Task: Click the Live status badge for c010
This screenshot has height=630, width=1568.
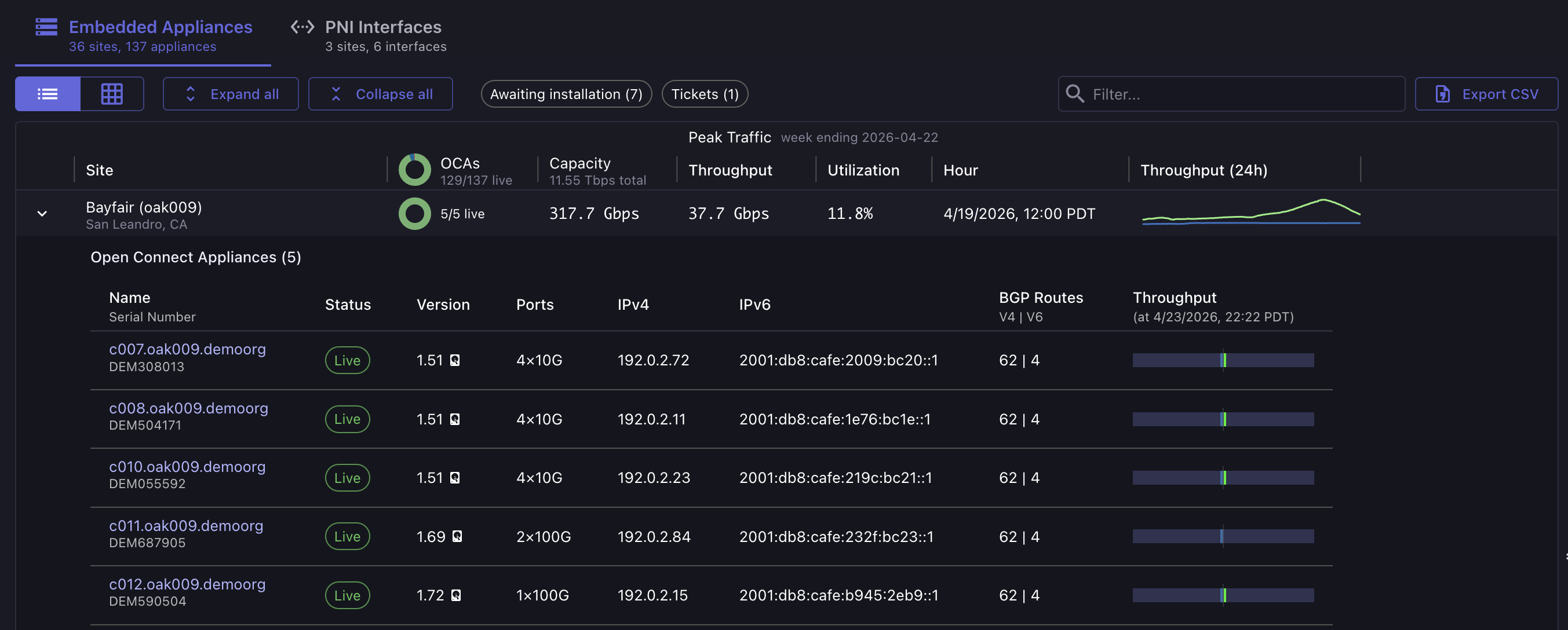Action: tap(347, 477)
